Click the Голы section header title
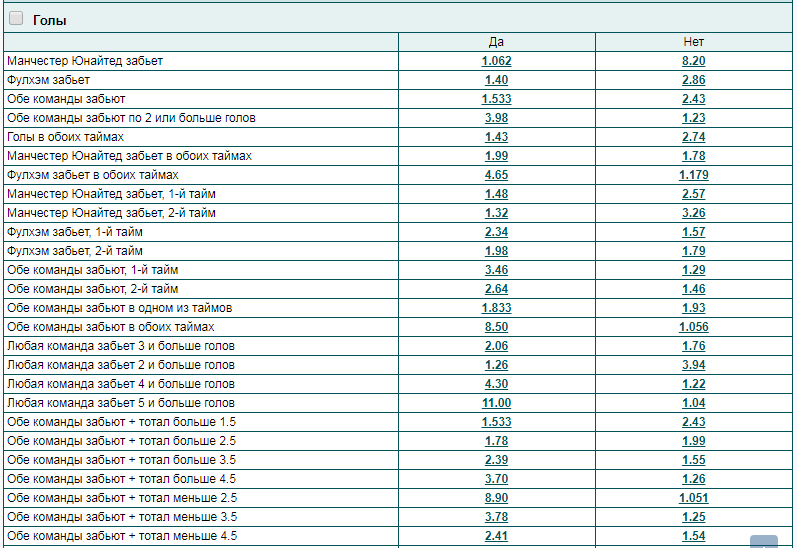 (49, 20)
